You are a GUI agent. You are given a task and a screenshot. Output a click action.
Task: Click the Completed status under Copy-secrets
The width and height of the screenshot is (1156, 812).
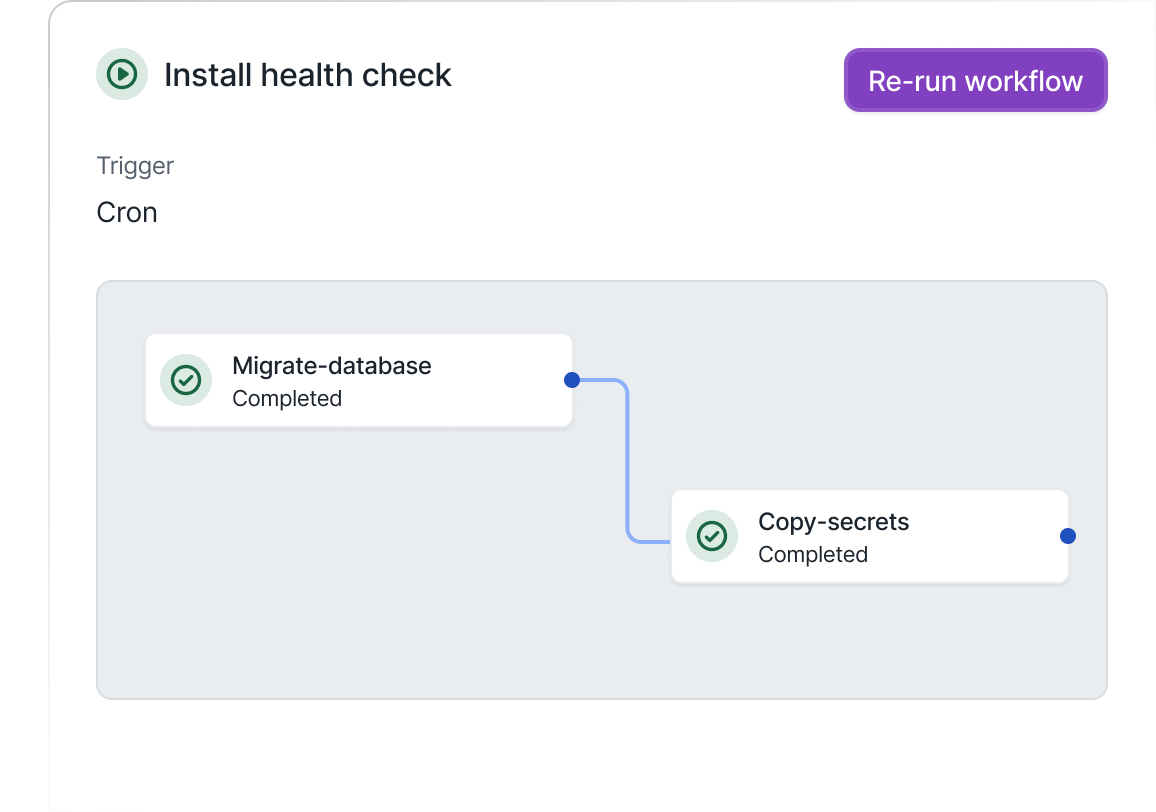pos(813,555)
